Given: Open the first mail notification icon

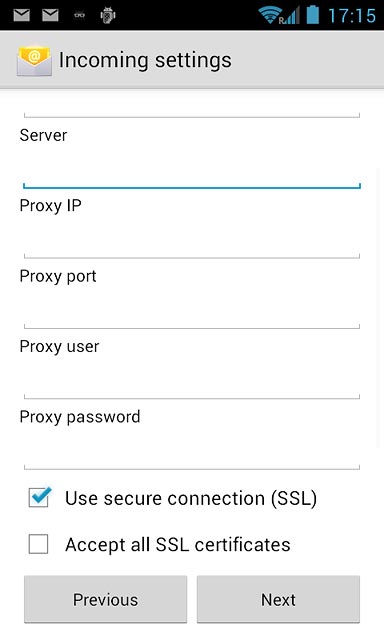Looking at the screenshot, I should pyautogui.click(x=22, y=16).
